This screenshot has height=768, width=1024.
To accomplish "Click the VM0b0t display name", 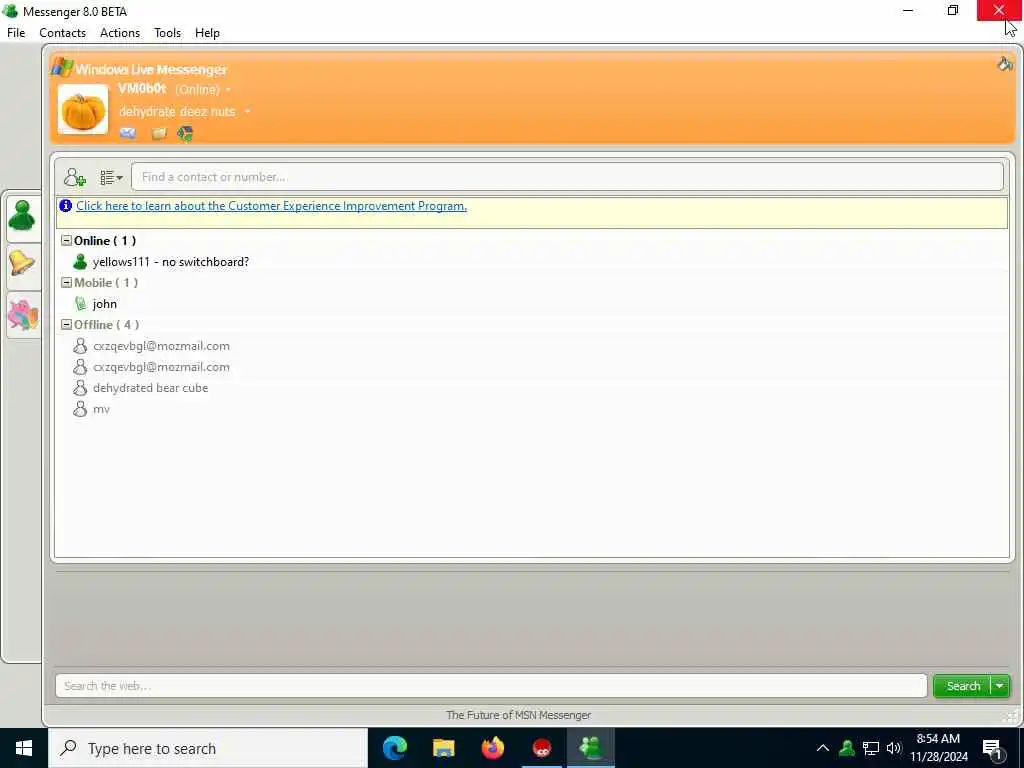I will click(x=142, y=88).
